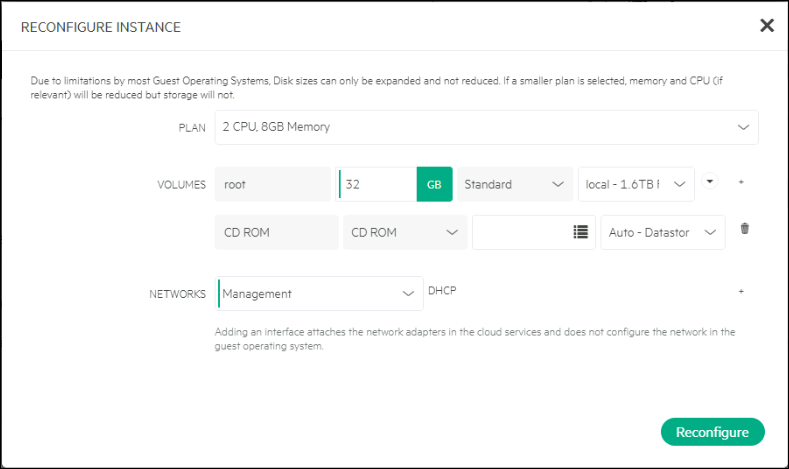
Task: Add a new volume with plus icon
Action: click(741, 182)
